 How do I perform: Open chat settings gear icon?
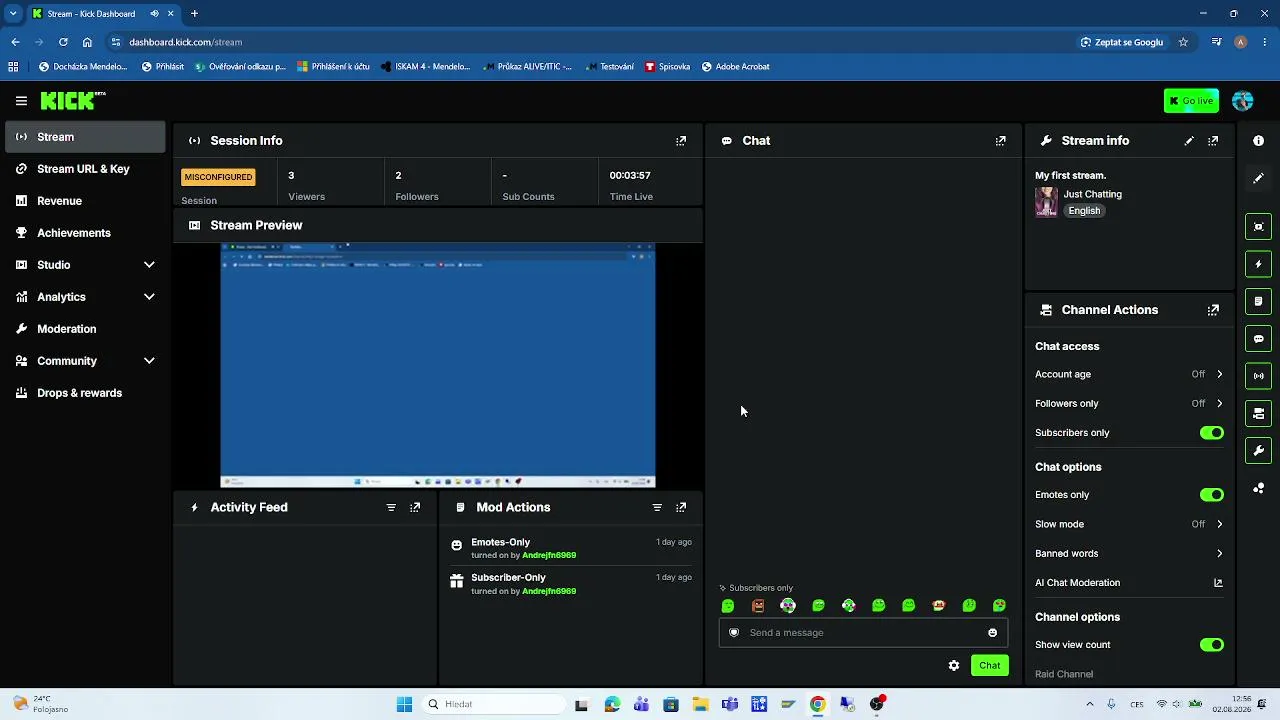(954, 666)
